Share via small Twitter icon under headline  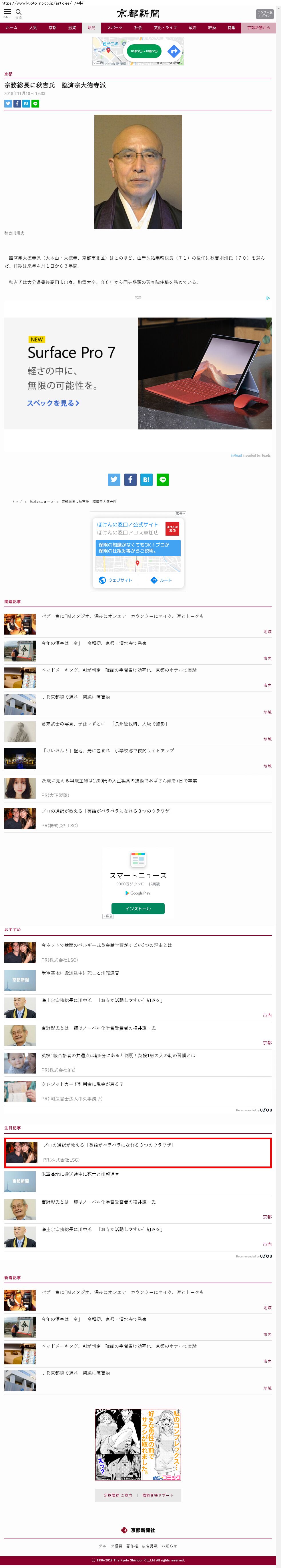(x=8, y=104)
